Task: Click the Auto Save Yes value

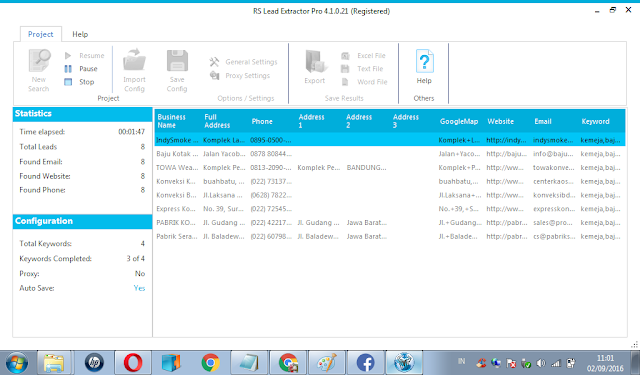Action: coord(139,288)
